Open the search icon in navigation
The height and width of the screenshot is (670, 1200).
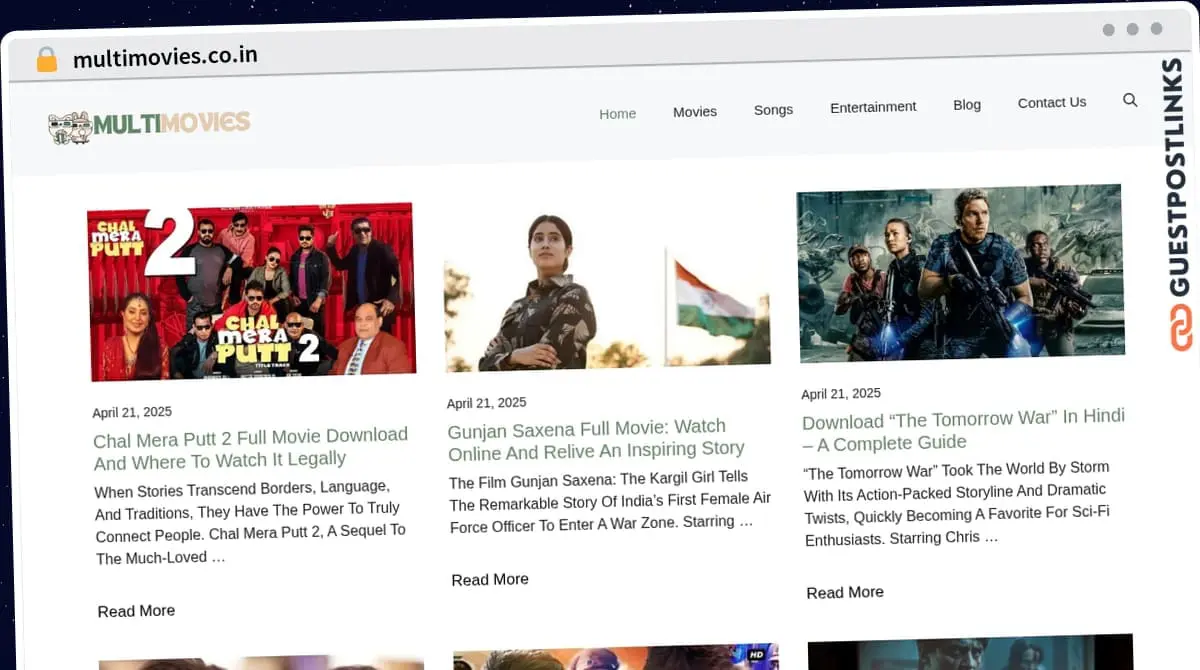pos(1130,100)
